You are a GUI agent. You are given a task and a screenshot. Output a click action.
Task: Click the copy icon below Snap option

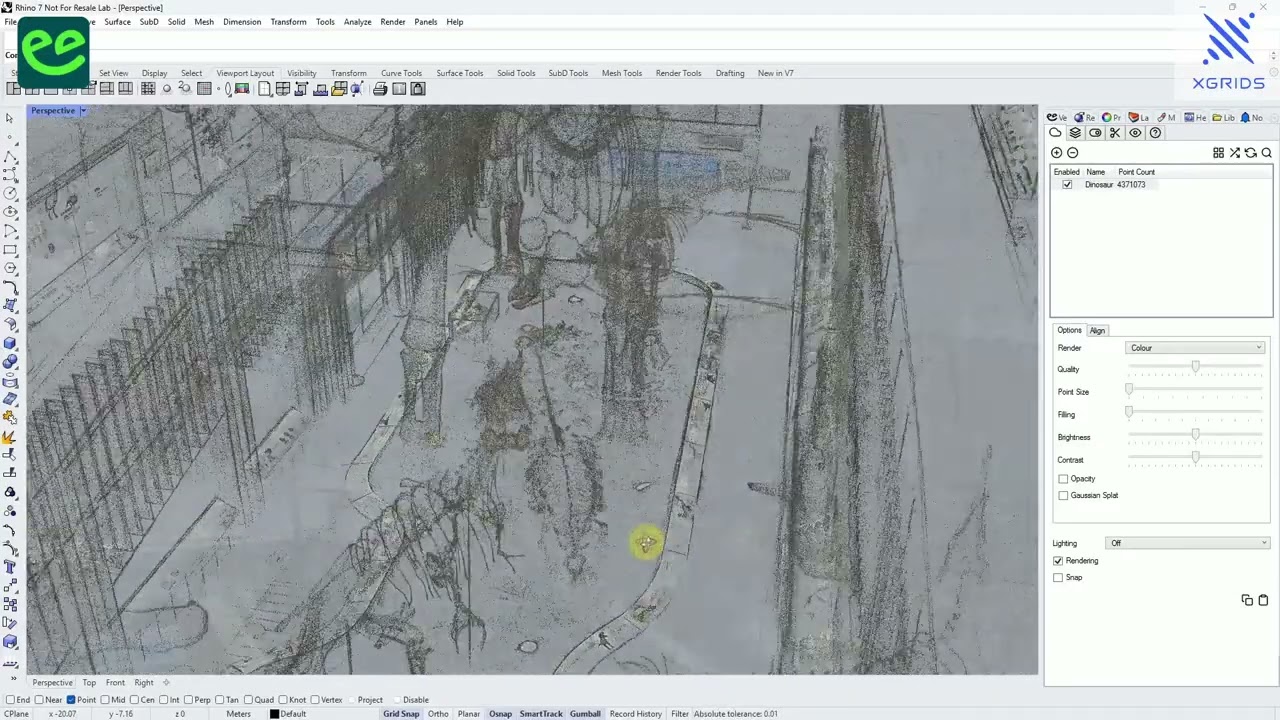(1247, 600)
